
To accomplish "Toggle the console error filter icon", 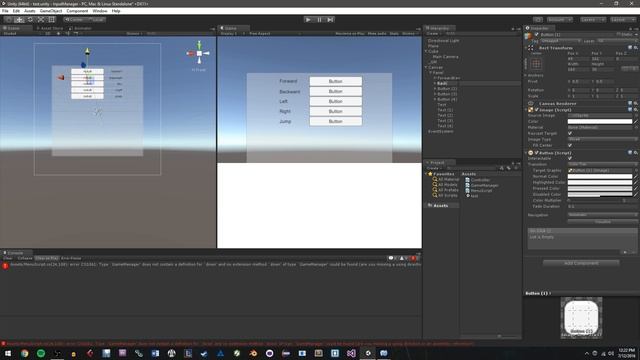I will tap(413, 258).
